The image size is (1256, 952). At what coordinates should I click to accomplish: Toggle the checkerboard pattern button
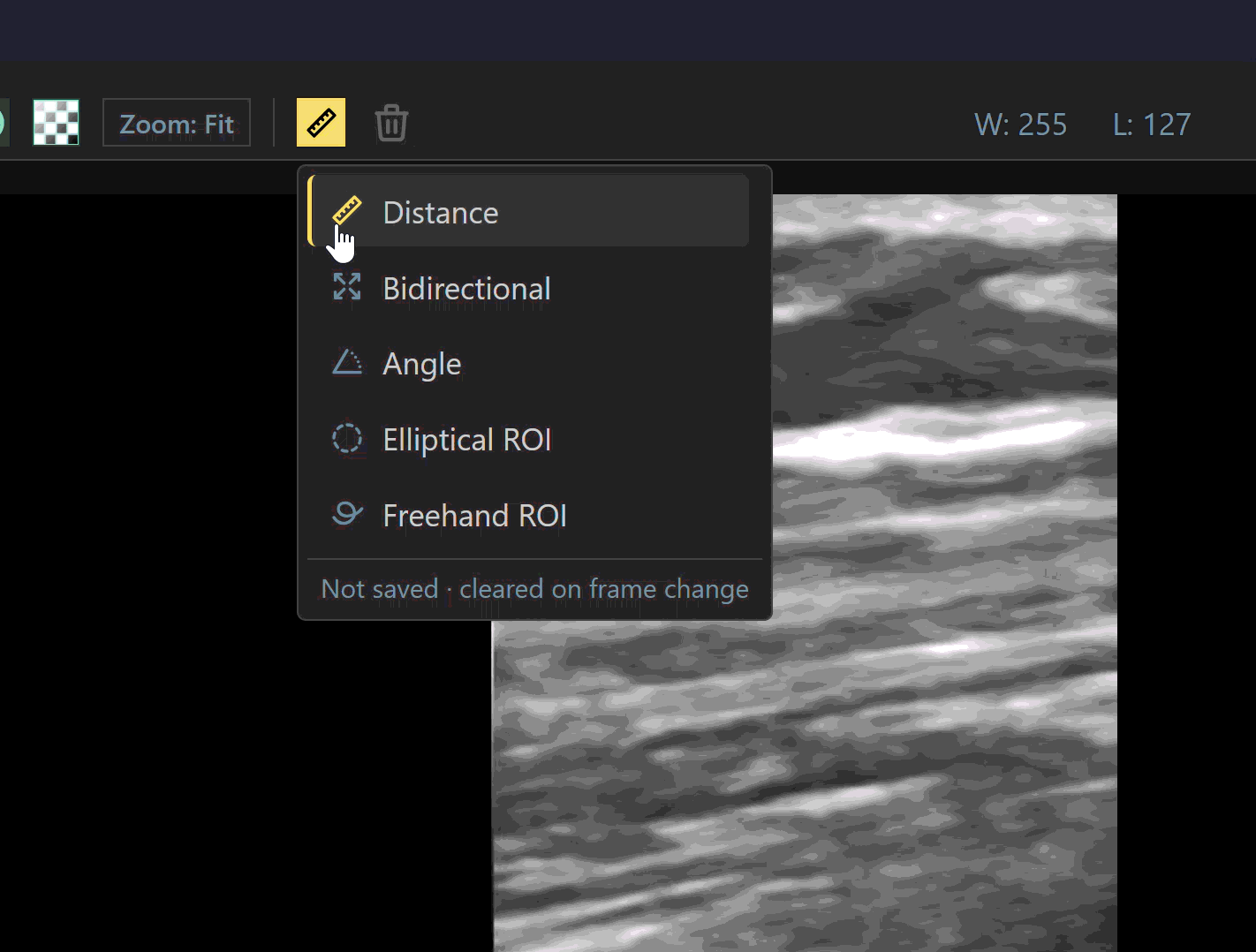tap(56, 122)
